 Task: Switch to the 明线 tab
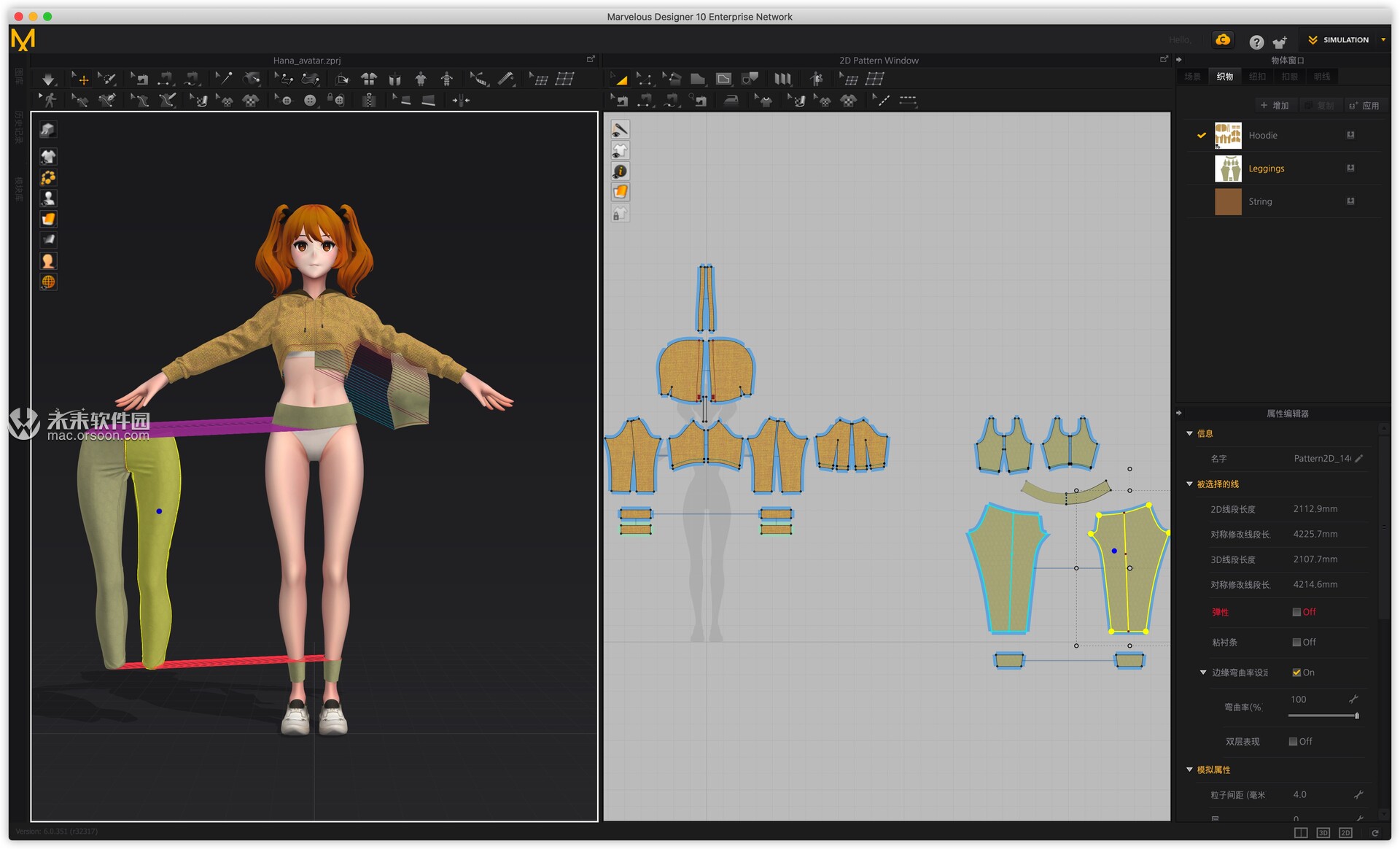click(1322, 77)
